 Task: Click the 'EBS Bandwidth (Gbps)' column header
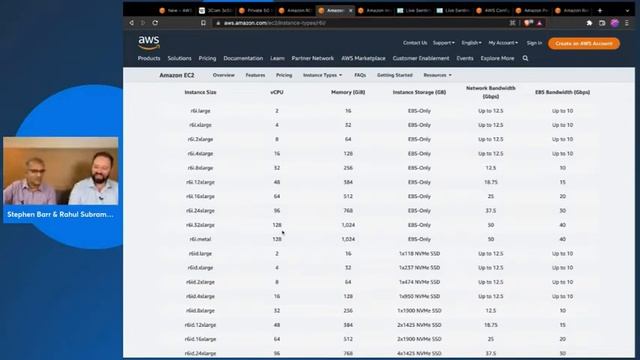(x=562, y=92)
